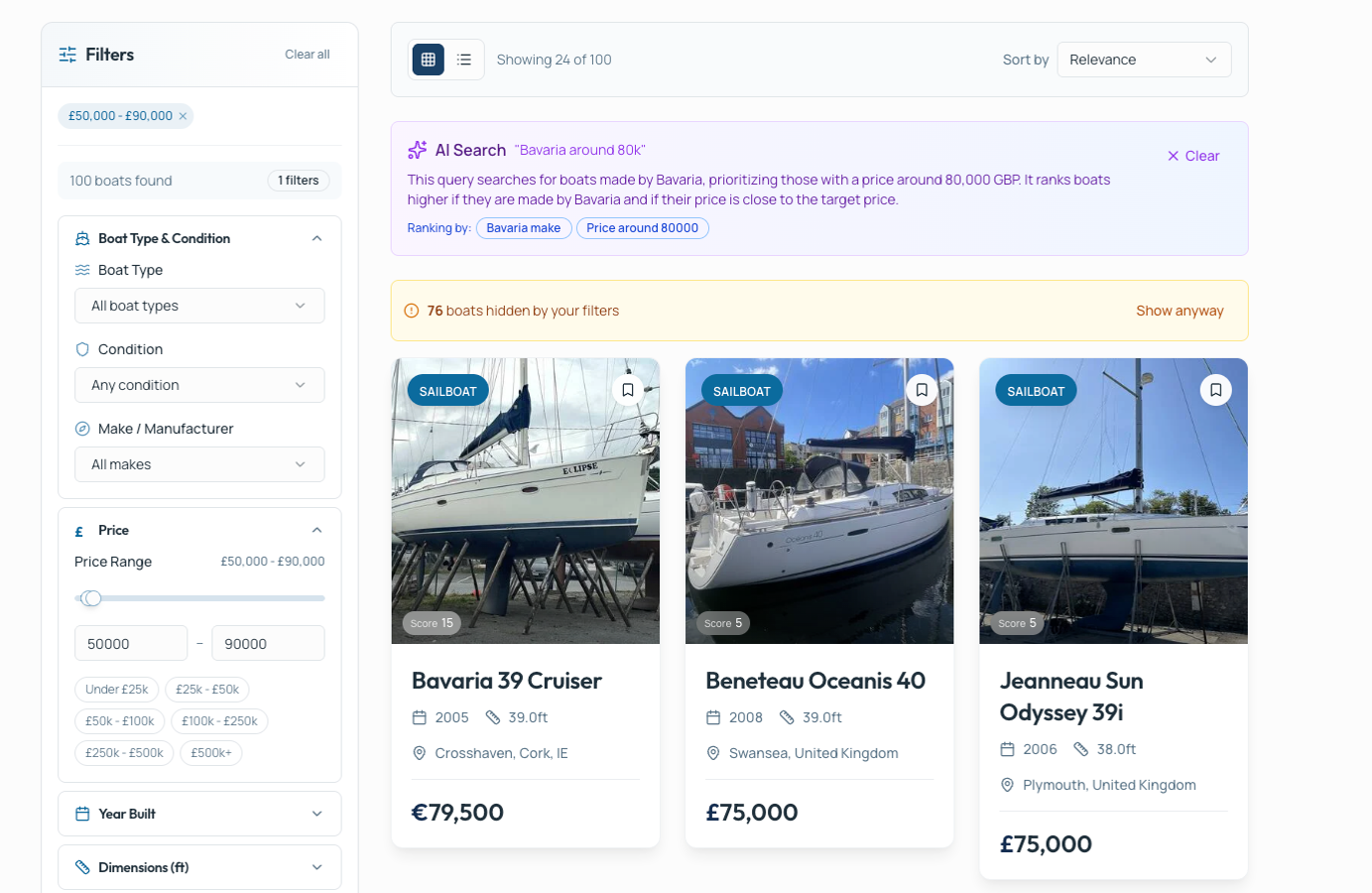Toggle the Bavaria make ranking chip
The image size is (1372, 893).
(524, 228)
